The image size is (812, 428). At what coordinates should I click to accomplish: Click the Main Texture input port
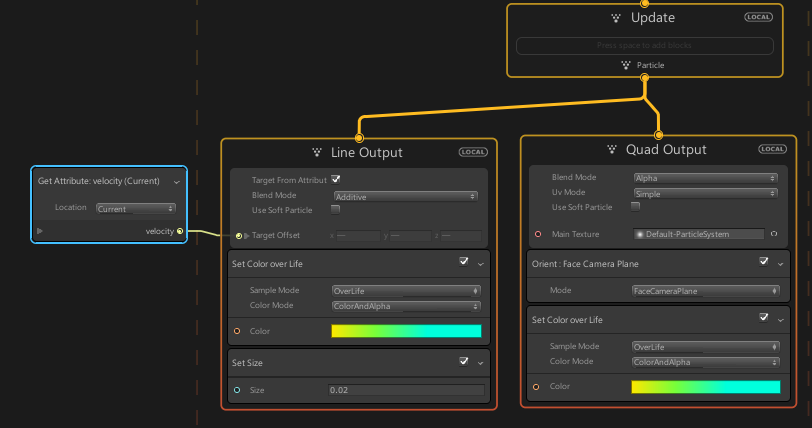coord(538,234)
